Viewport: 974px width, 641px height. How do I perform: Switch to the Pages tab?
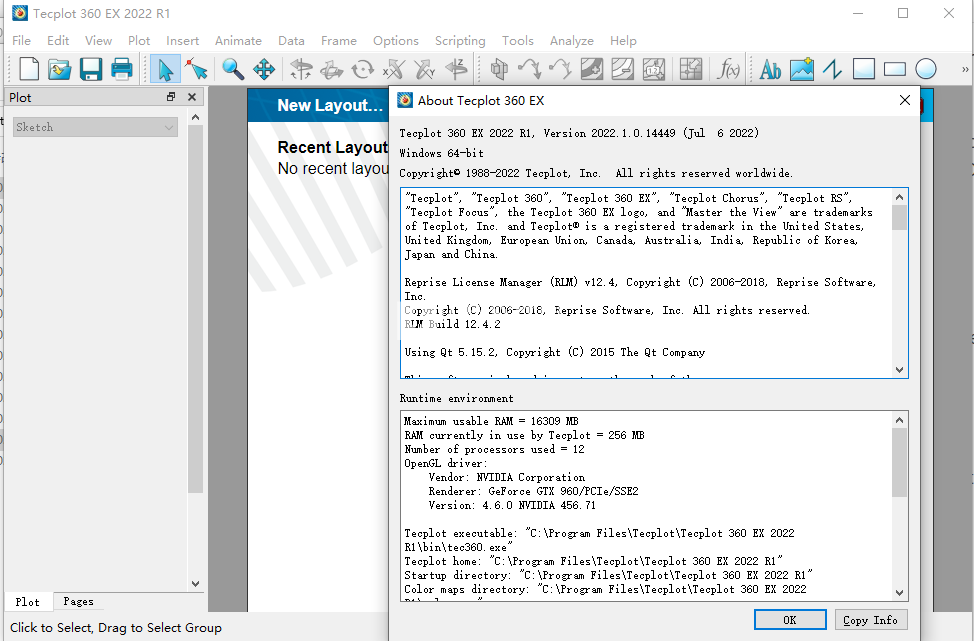coord(78,601)
